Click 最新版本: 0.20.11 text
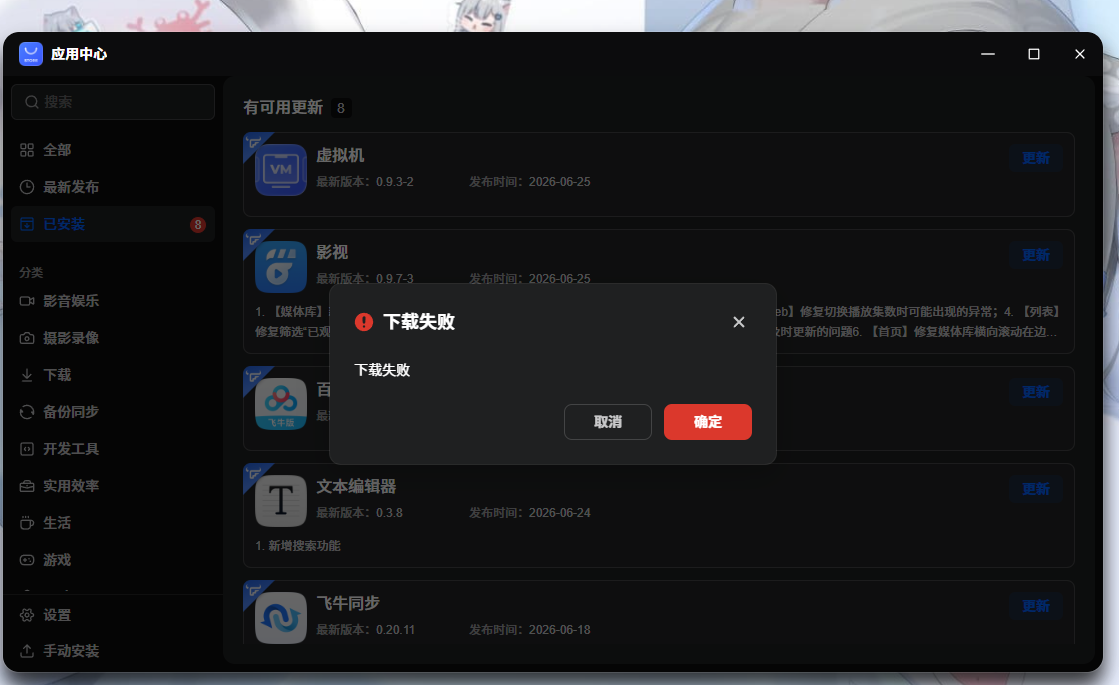Viewport: 1119px width, 685px height. tap(365, 630)
